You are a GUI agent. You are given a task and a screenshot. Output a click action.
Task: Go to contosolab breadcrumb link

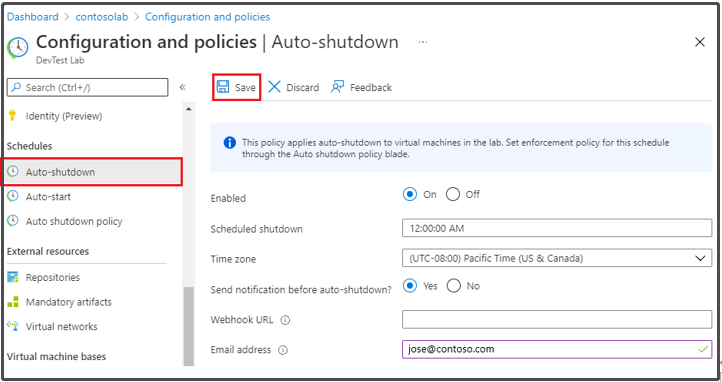pos(101,17)
